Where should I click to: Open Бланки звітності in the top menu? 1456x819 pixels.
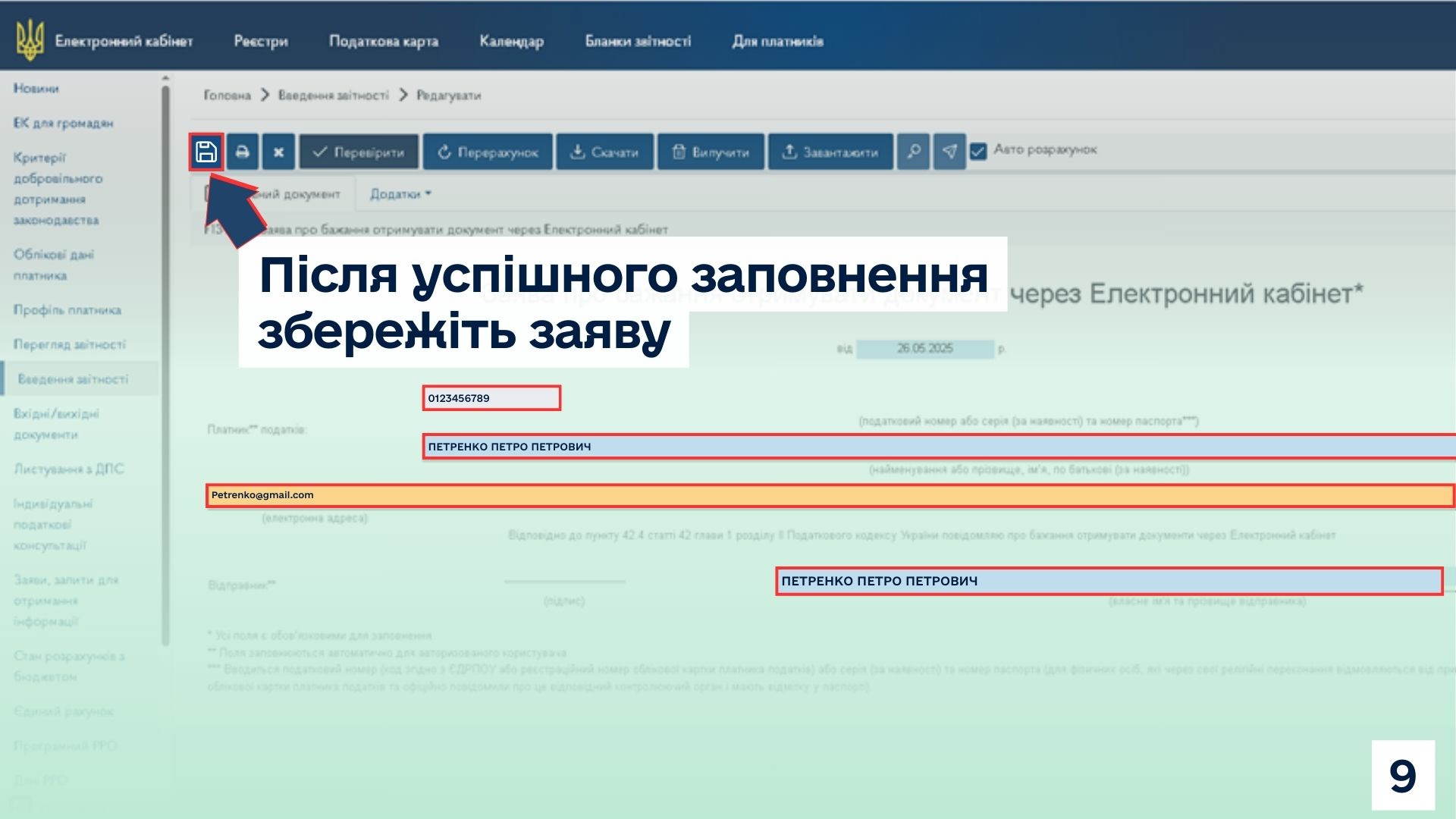(638, 41)
